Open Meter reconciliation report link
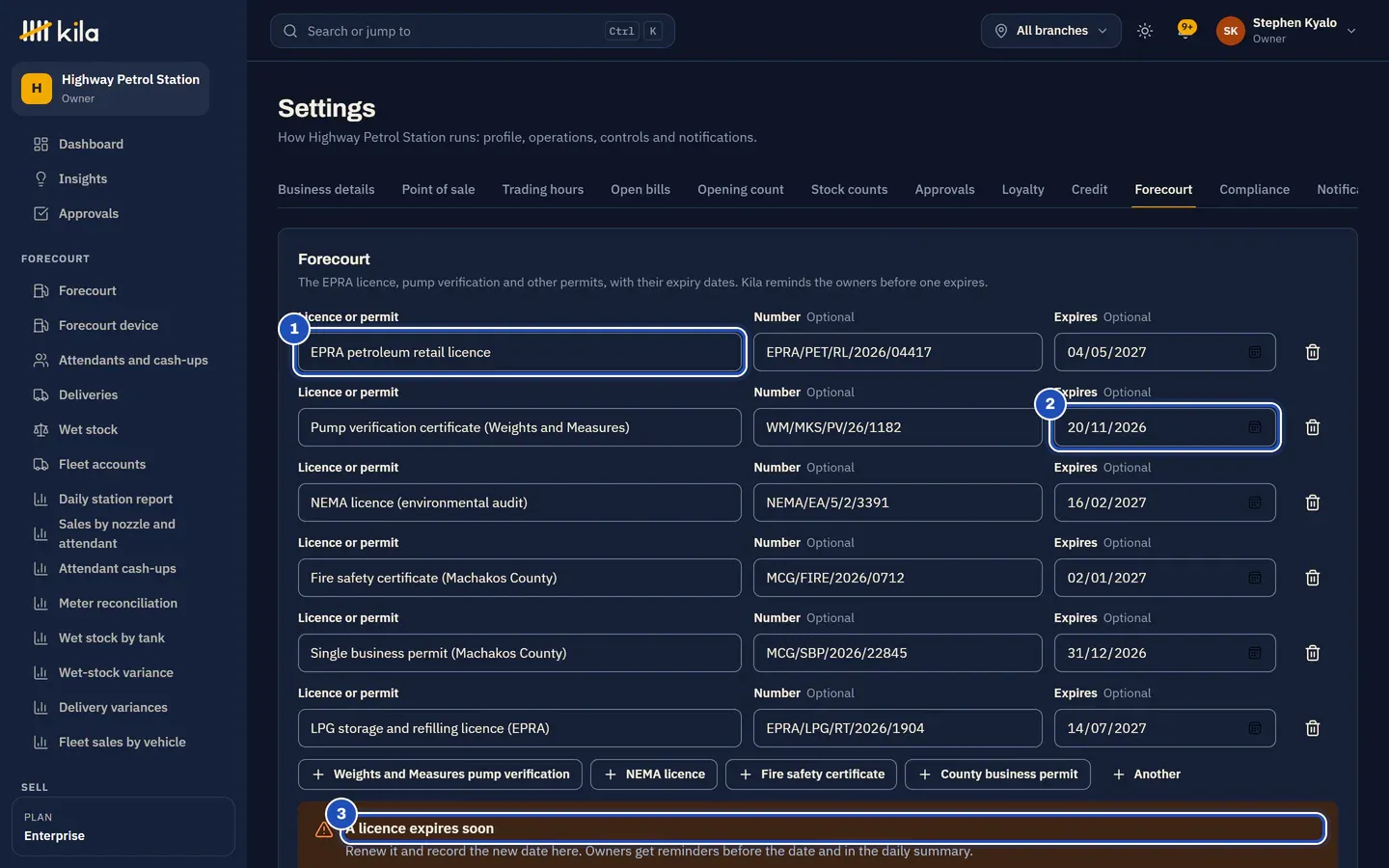Image resolution: width=1389 pixels, height=868 pixels. point(123,603)
